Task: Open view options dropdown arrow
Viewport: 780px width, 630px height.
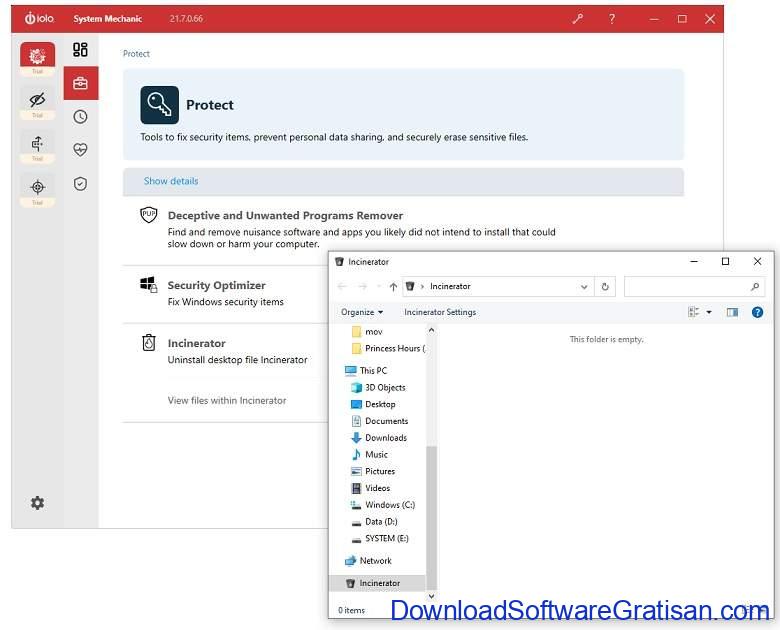Action: tap(709, 312)
